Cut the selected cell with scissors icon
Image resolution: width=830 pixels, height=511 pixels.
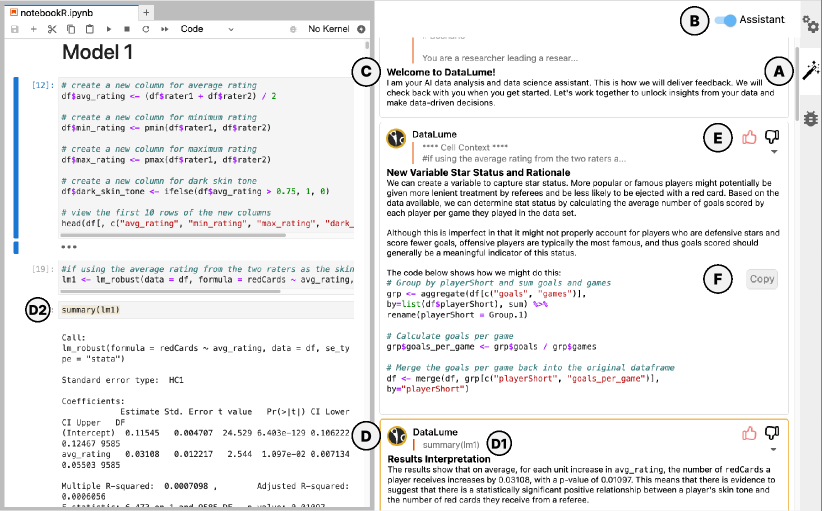tap(52, 29)
